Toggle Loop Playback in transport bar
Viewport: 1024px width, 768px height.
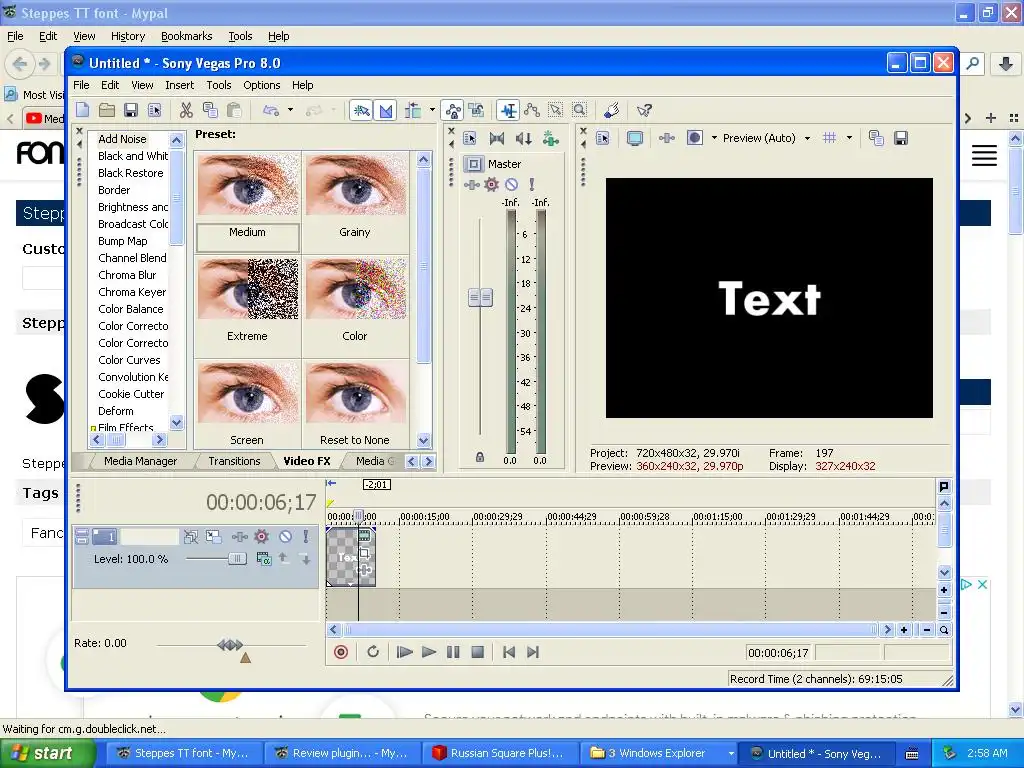pos(373,652)
